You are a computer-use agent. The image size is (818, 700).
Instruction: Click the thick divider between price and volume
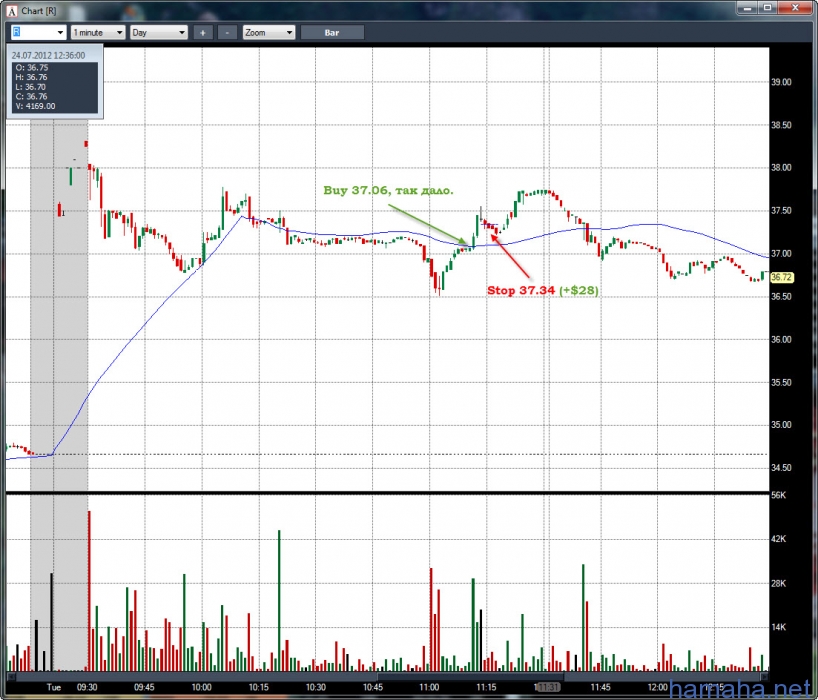pyautogui.click(x=387, y=493)
